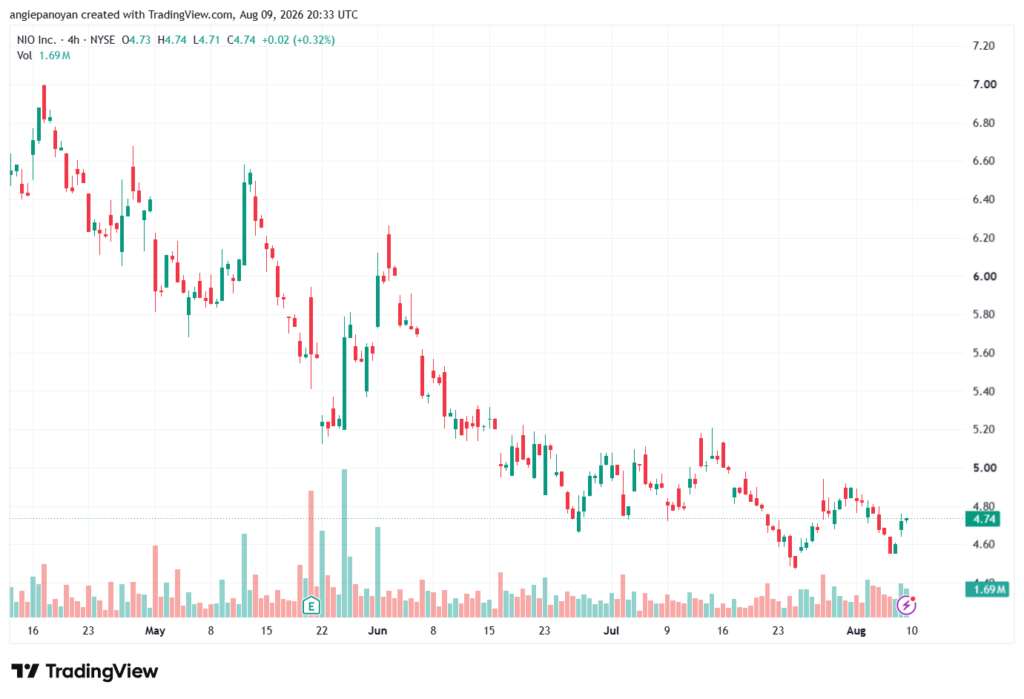Click the 6.00 price scale label
The height and width of the screenshot is (699, 1024).
984,277
